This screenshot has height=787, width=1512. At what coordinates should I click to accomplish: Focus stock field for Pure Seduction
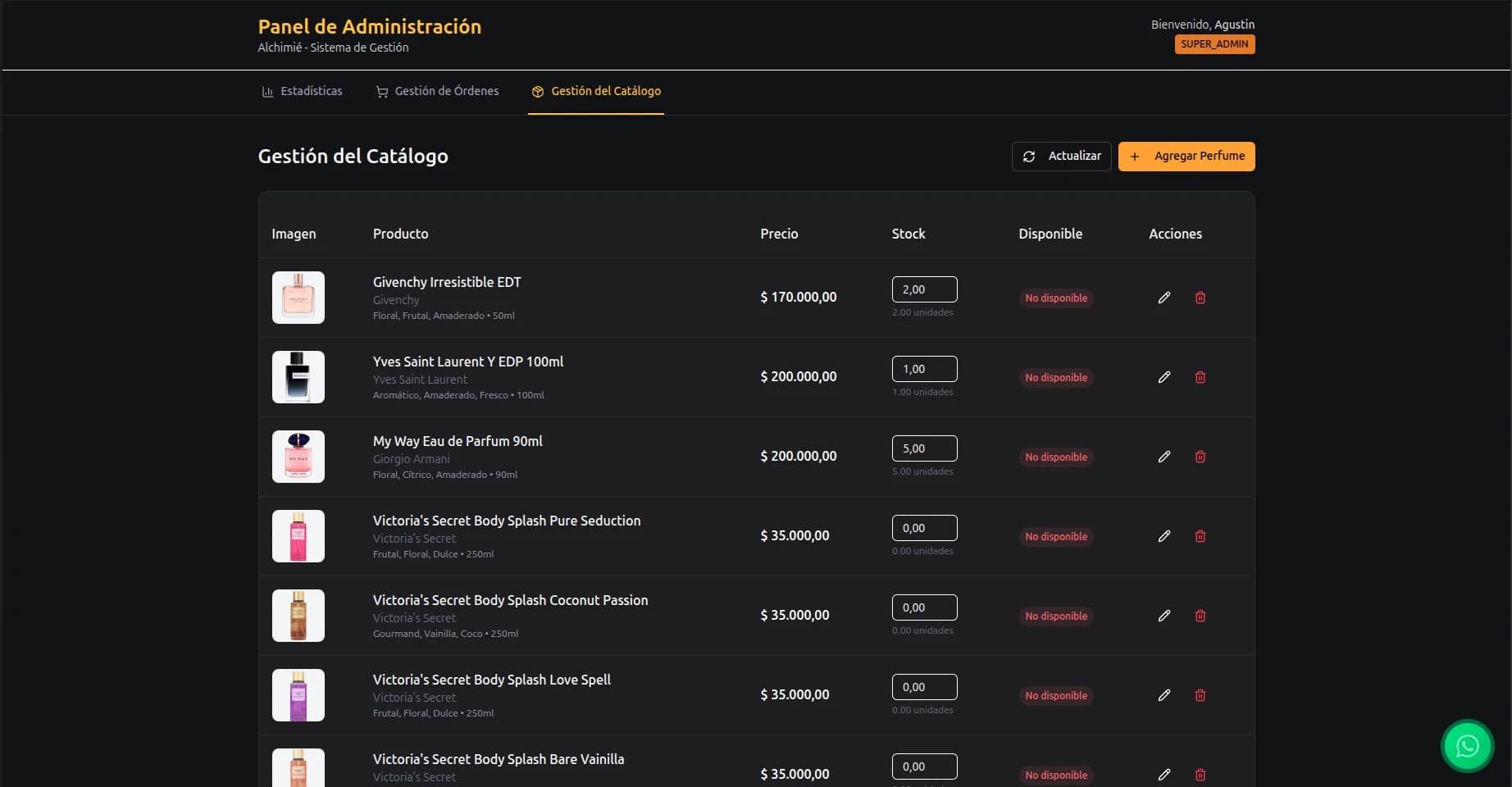point(924,528)
